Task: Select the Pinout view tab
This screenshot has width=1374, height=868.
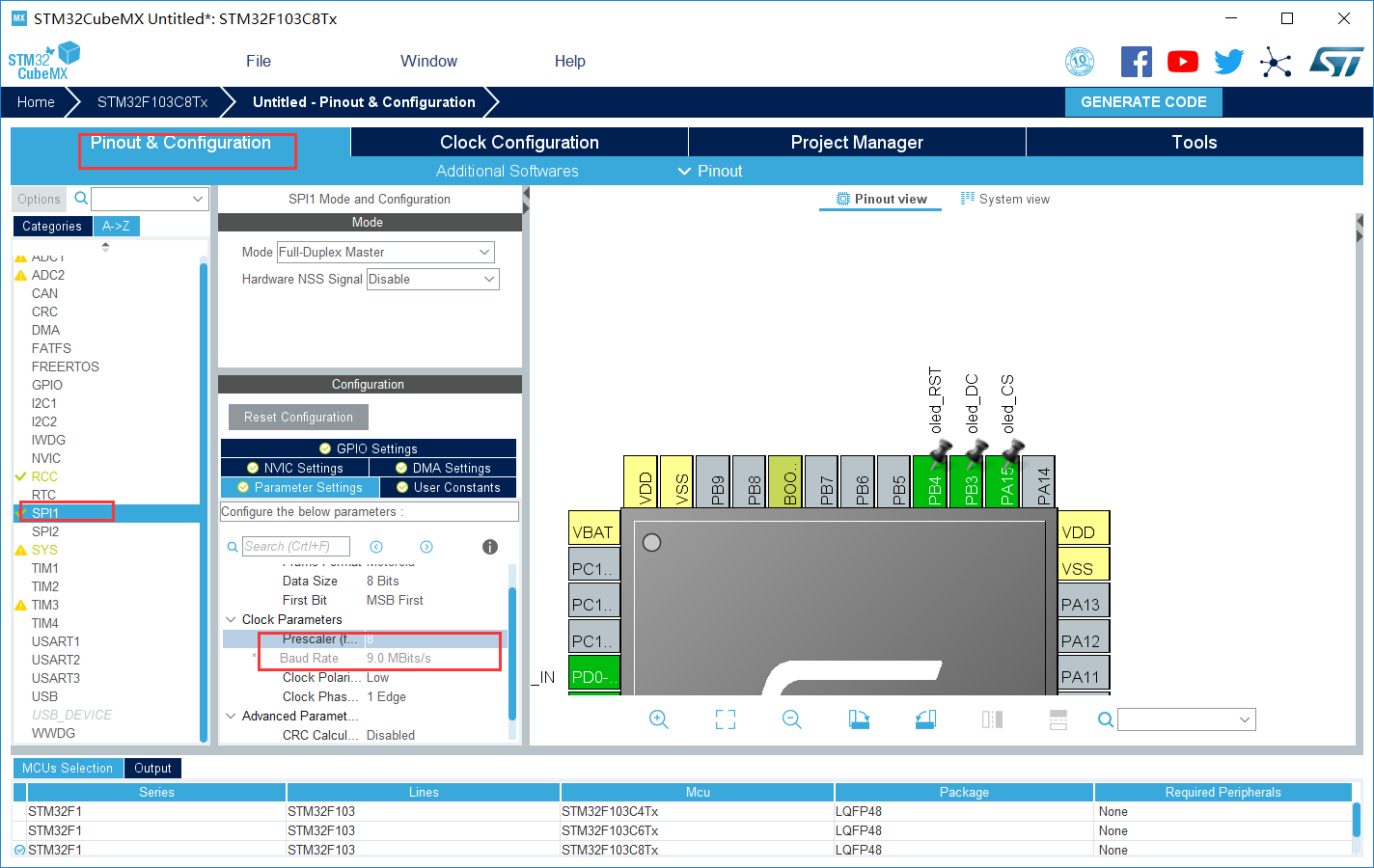Action: (x=882, y=199)
